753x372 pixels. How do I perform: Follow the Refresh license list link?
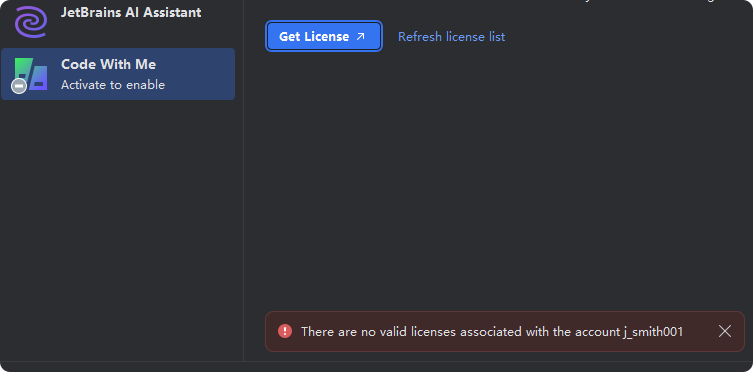[451, 36]
